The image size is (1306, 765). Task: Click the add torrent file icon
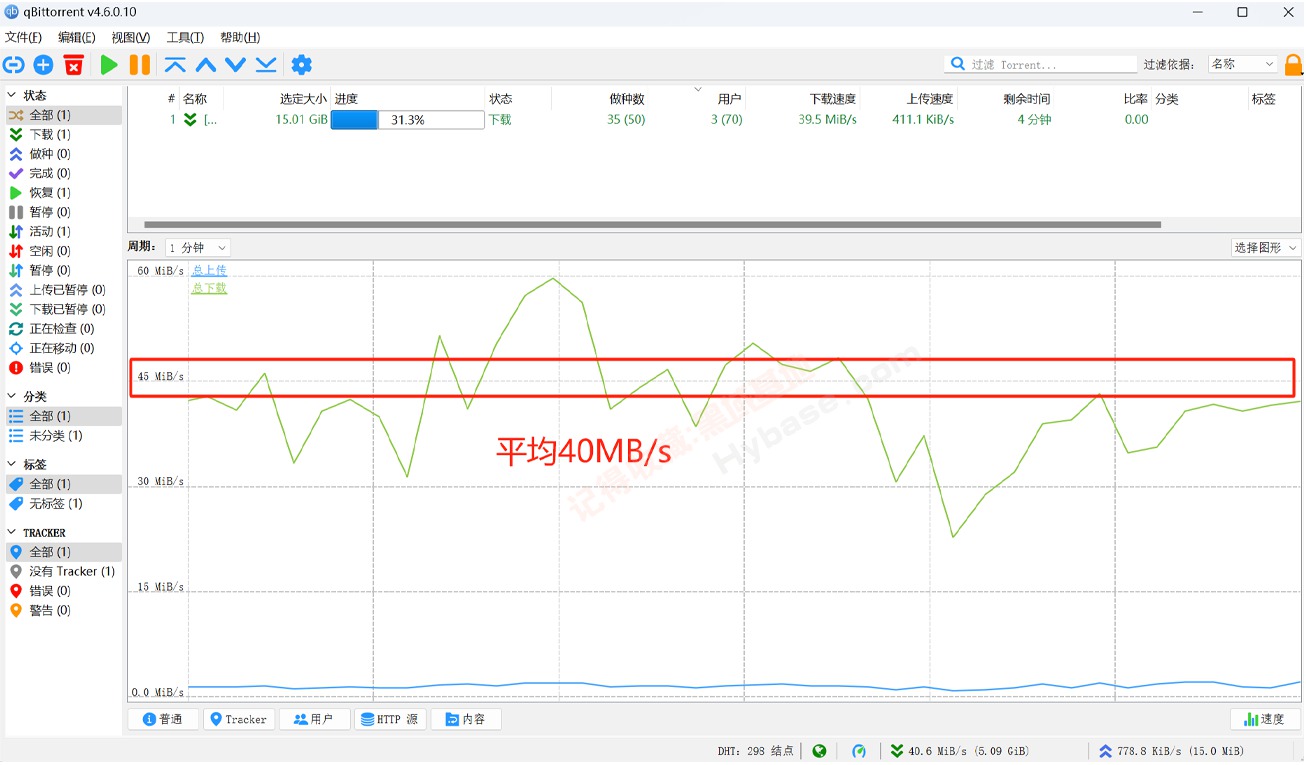[x=43, y=65]
